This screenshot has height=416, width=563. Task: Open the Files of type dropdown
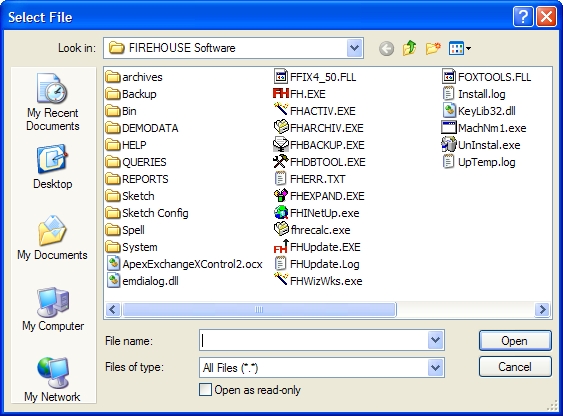click(436, 368)
